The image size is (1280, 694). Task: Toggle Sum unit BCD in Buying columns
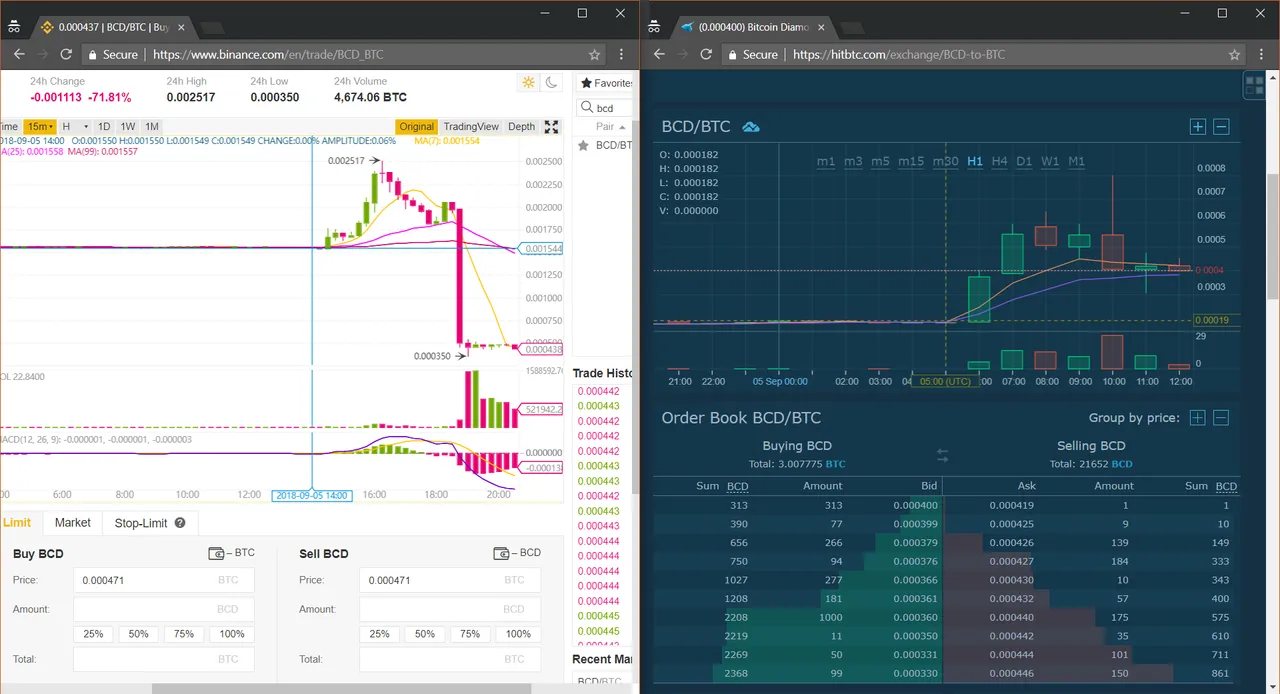tap(737, 486)
